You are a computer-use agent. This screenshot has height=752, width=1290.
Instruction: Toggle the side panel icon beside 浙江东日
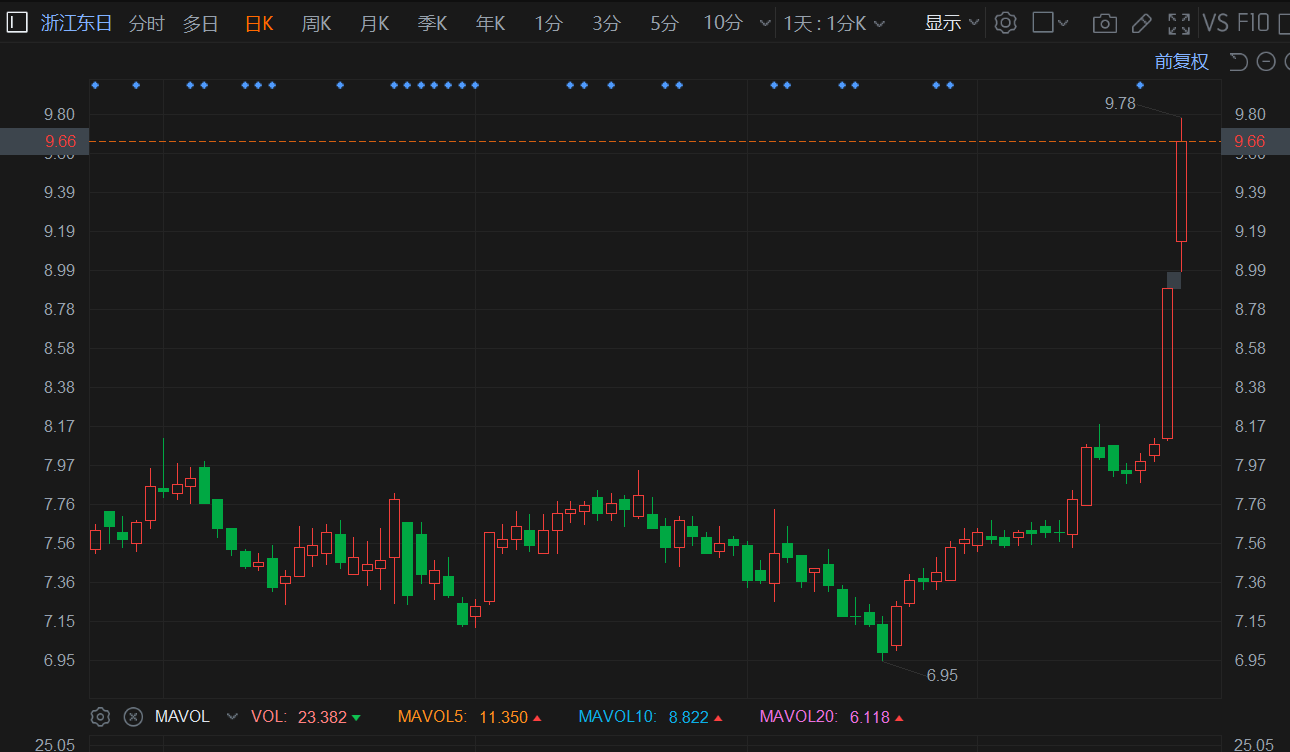click(x=17, y=23)
